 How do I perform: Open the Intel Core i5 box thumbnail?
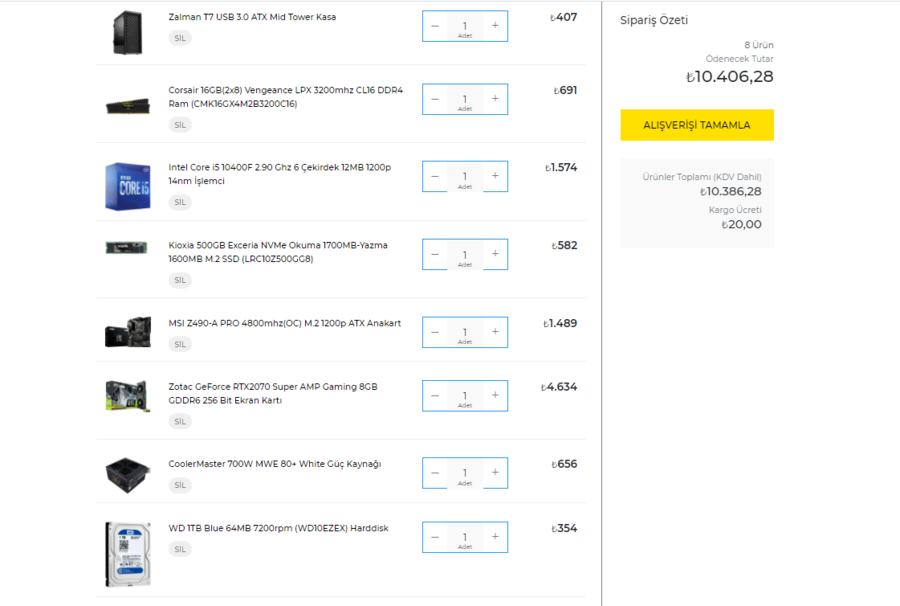(x=127, y=186)
